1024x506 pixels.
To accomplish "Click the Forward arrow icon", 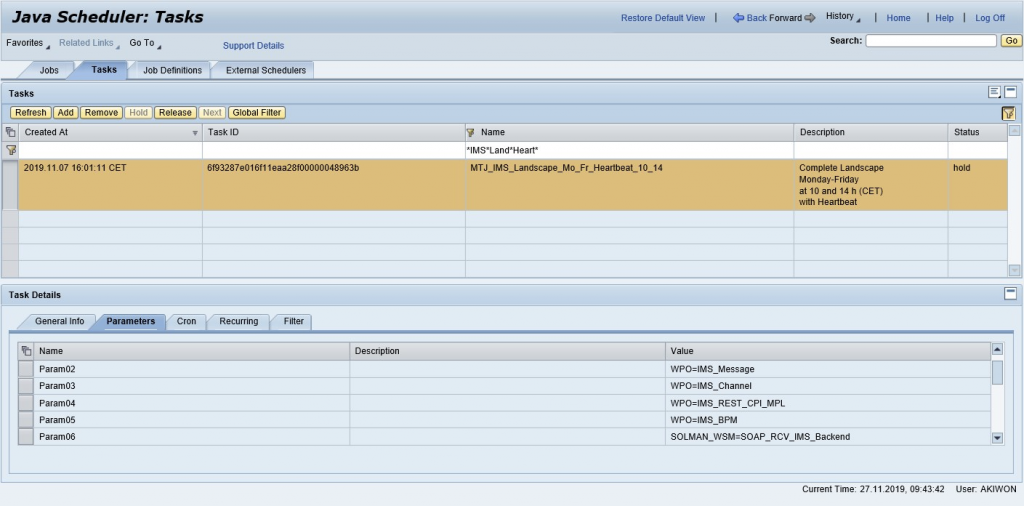I will pos(810,18).
